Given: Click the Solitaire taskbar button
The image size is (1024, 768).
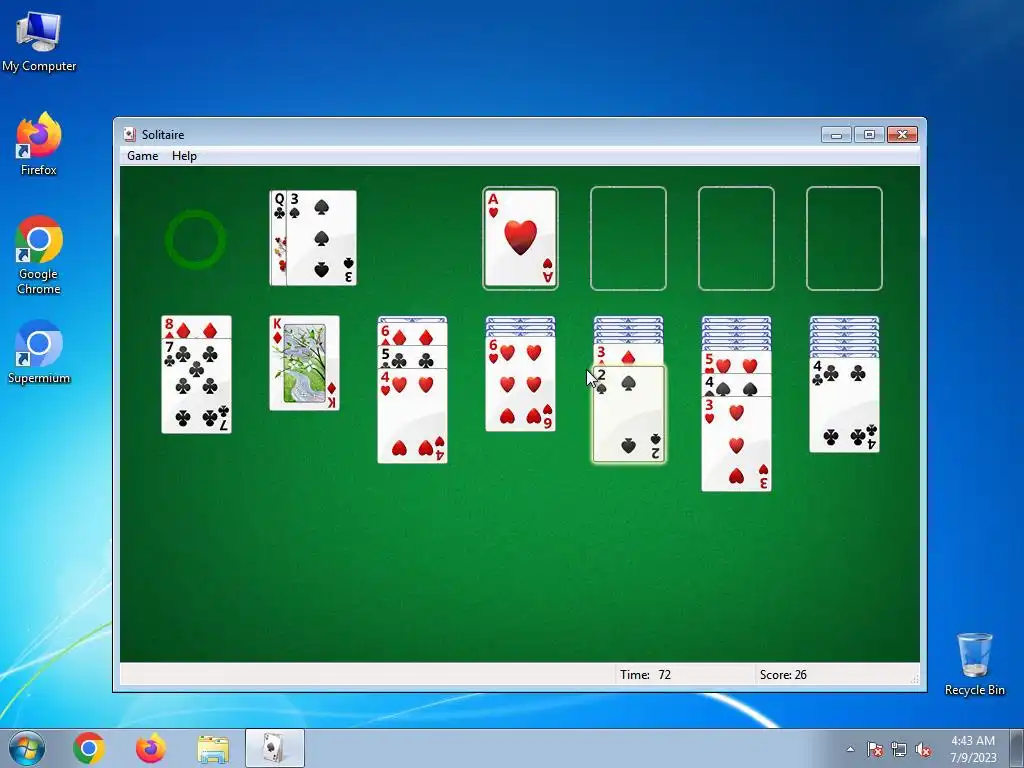Looking at the screenshot, I should click(x=275, y=748).
